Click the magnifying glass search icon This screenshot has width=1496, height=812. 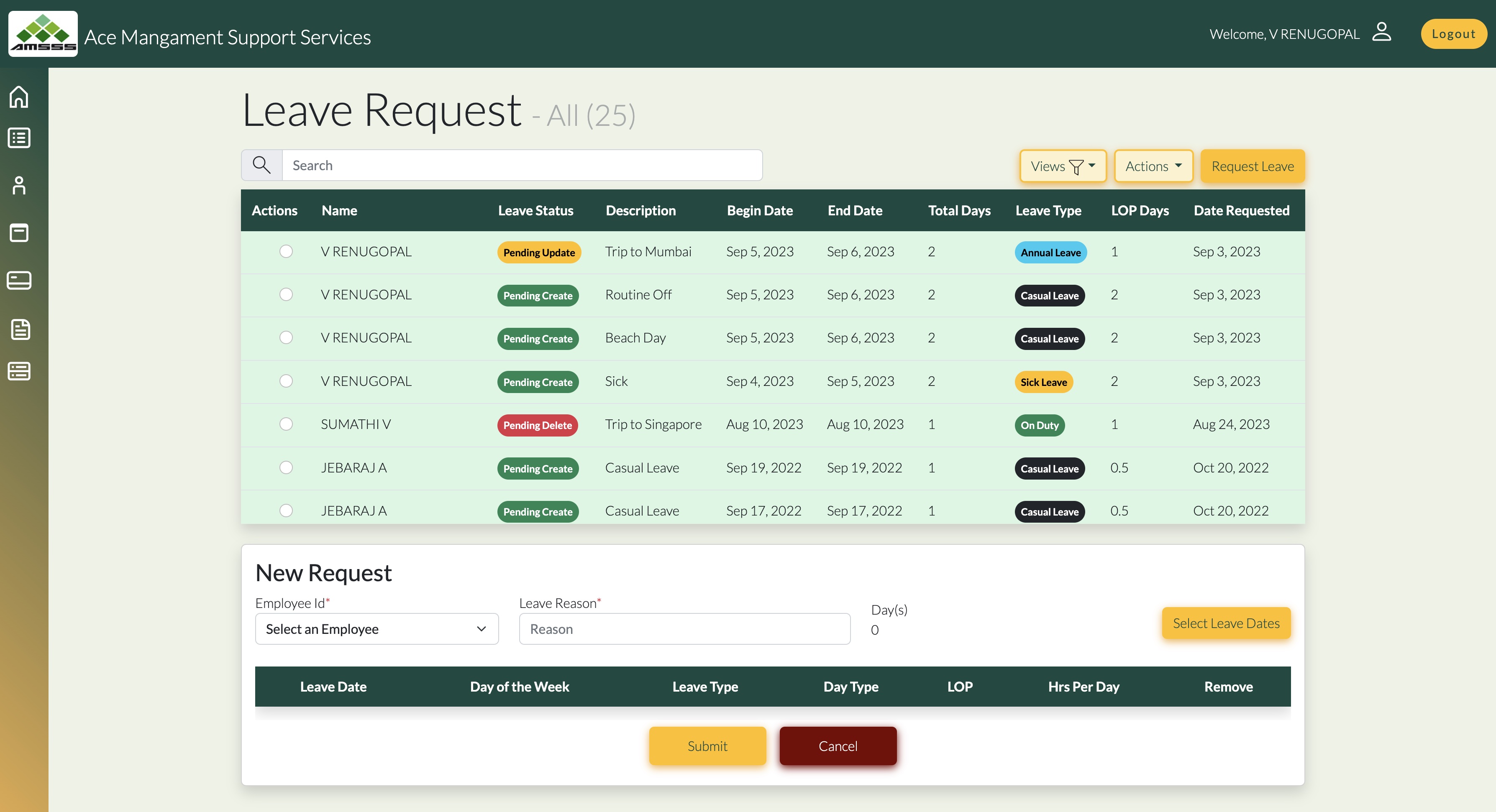tap(261, 166)
